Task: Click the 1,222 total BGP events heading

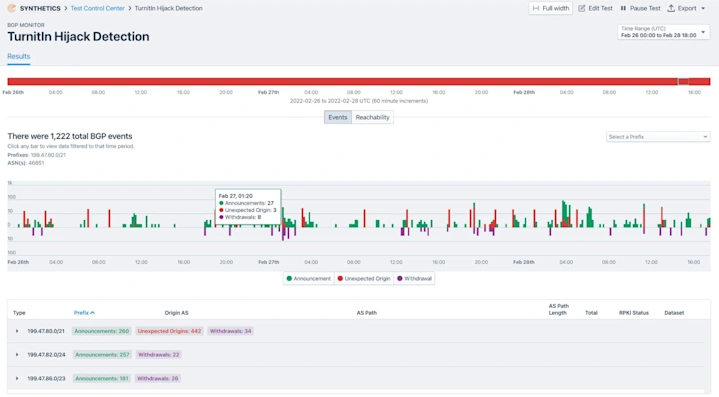Action: (70, 136)
